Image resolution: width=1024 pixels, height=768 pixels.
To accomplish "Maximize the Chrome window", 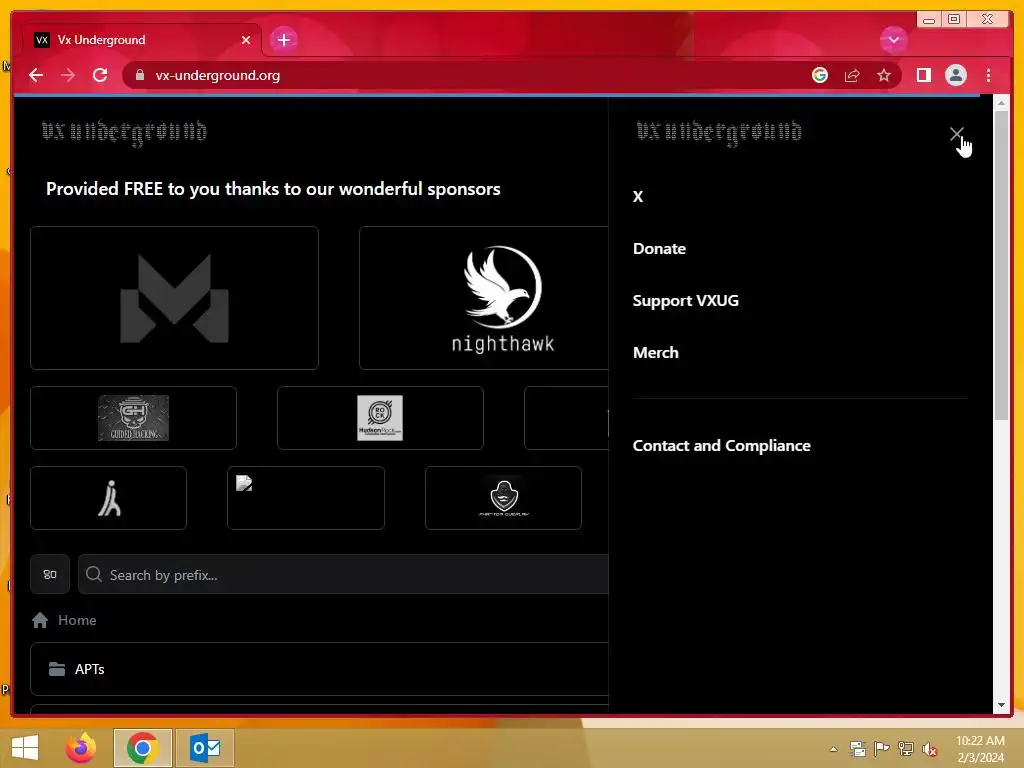I will pos(954,19).
